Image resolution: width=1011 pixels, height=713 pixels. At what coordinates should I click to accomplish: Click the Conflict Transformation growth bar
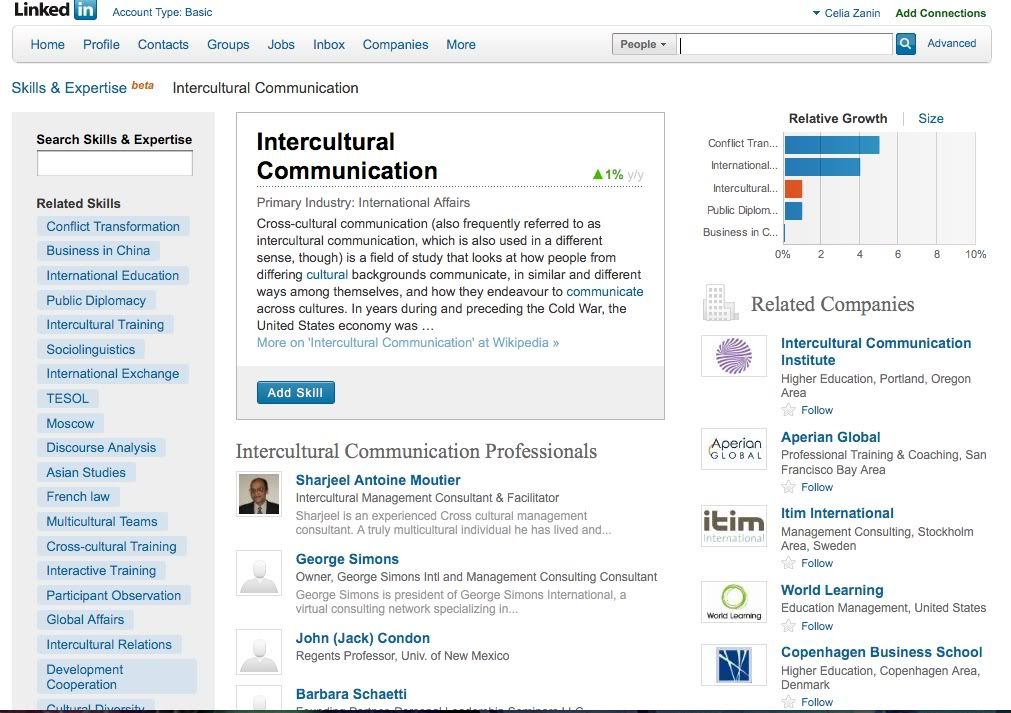pos(831,144)
